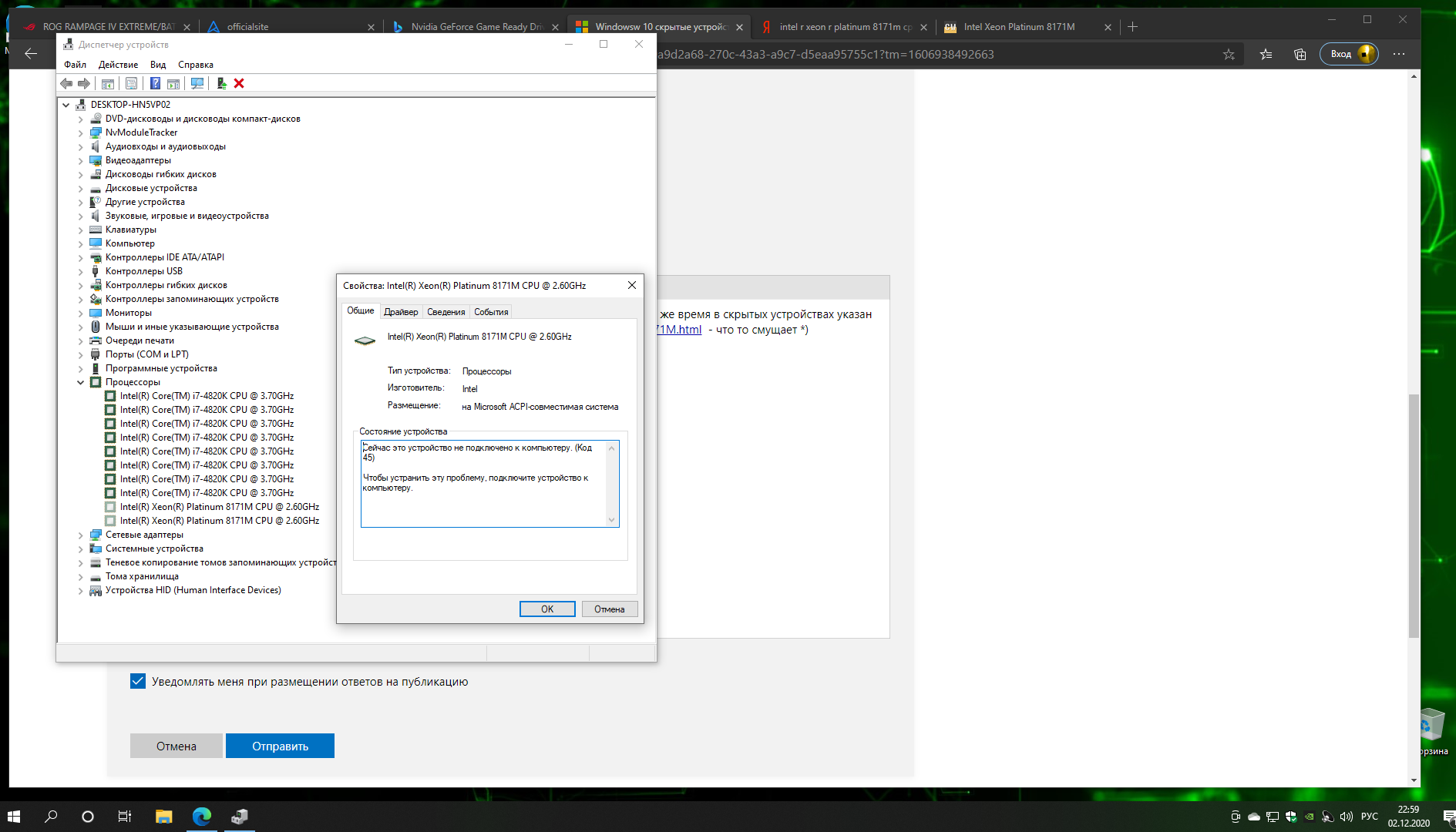The image size is (1456, 832).
Task: Expand the Порты (COM и LPT) node
Action: 80,354
